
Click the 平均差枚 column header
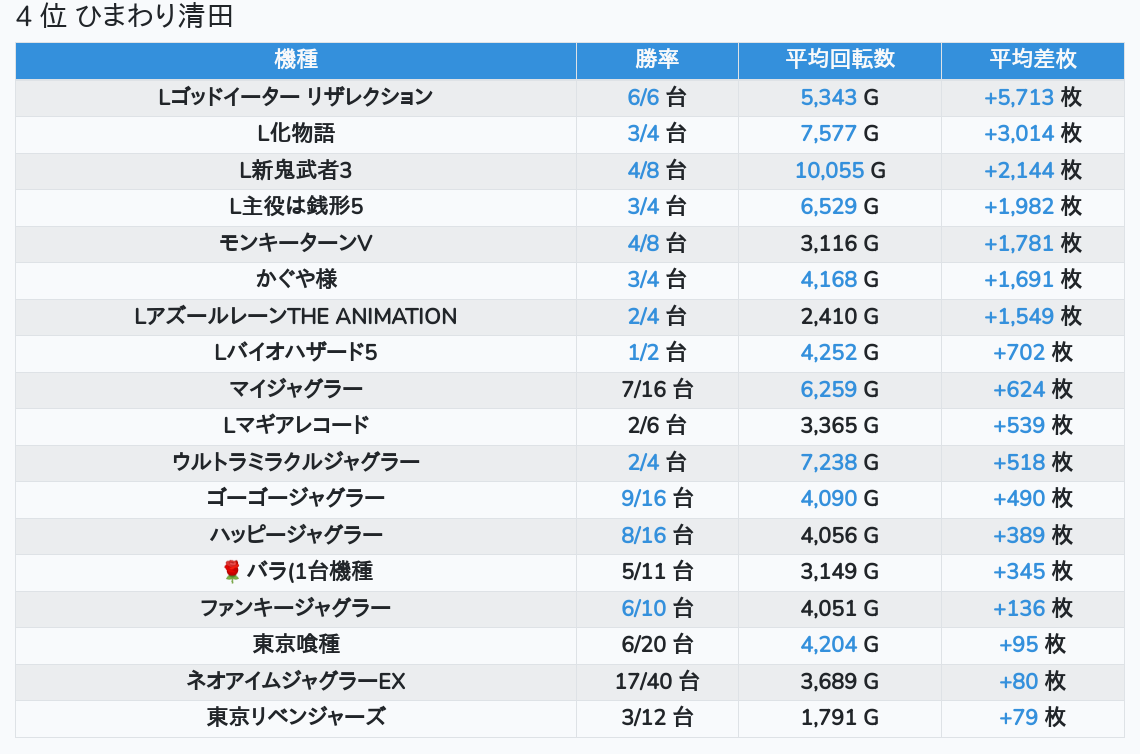(1033, 60)
